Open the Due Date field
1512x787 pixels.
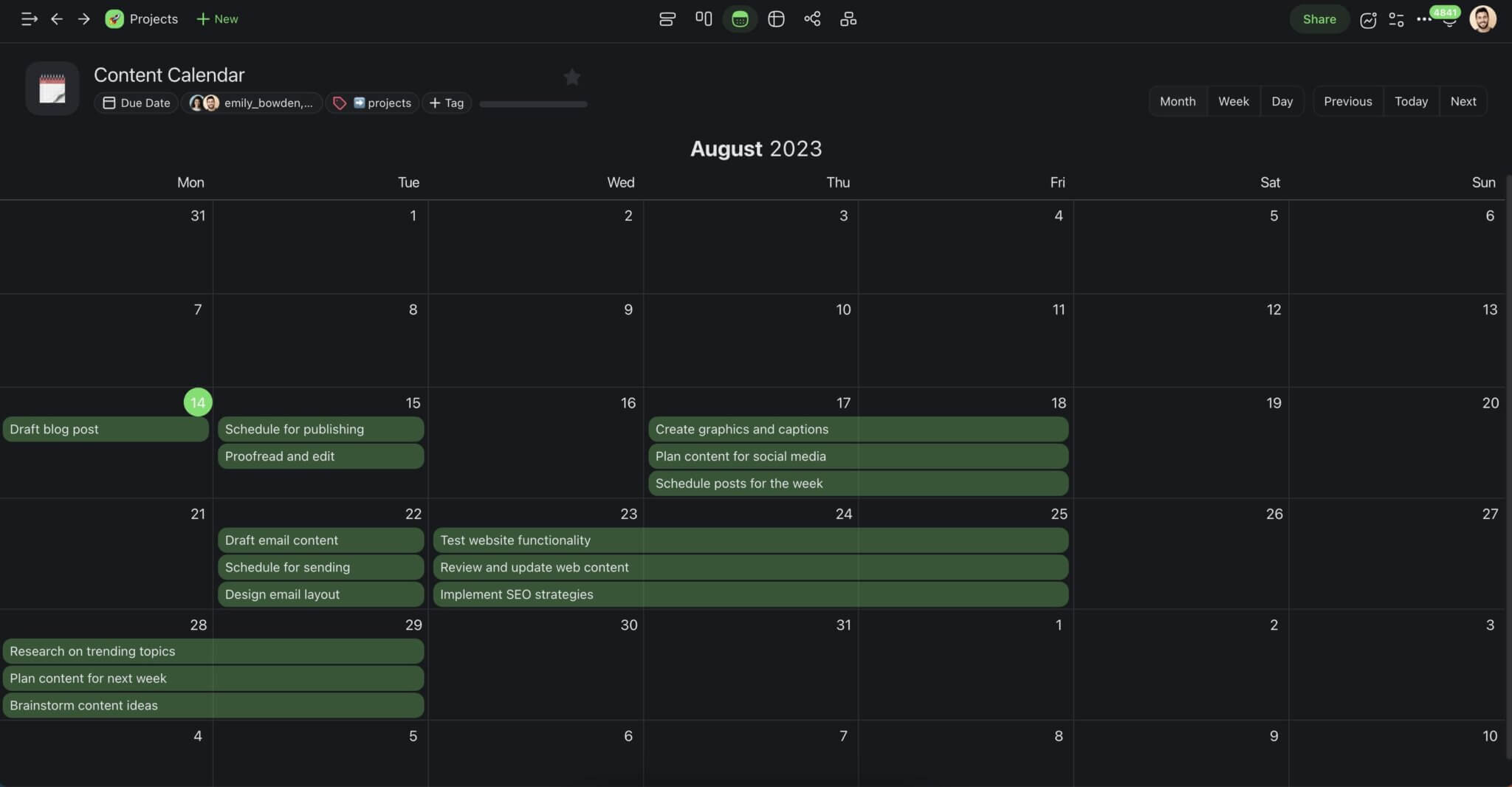tap(137, 103)
